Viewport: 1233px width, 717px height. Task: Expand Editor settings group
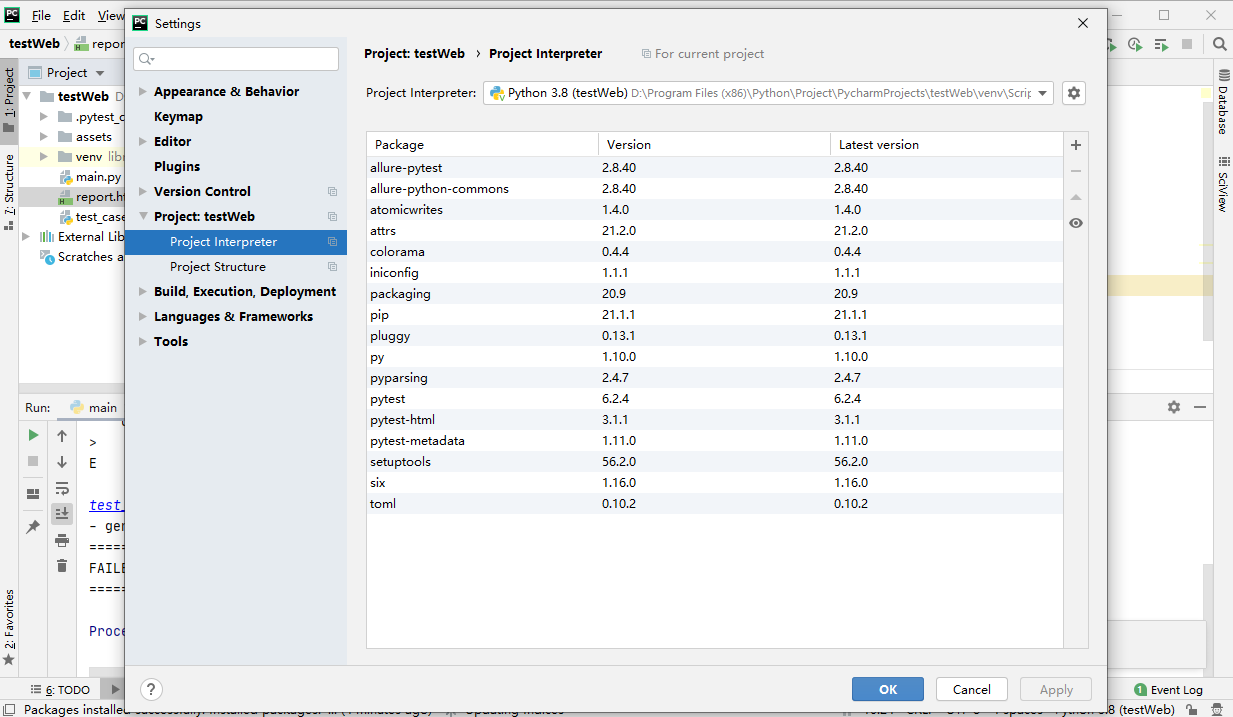[x=142, y=142]
